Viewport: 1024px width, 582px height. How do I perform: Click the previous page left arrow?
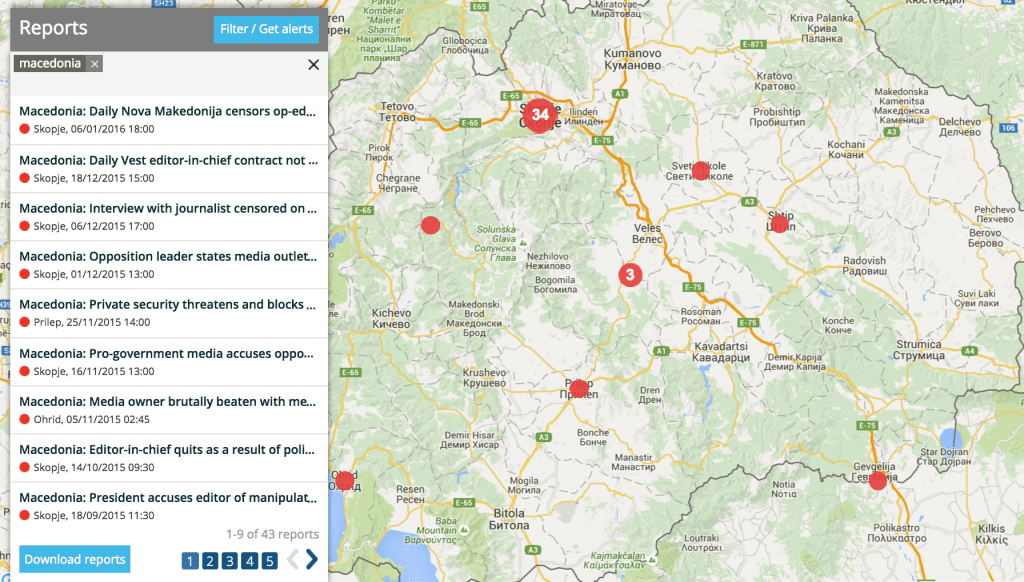click(x=292, y=559)
